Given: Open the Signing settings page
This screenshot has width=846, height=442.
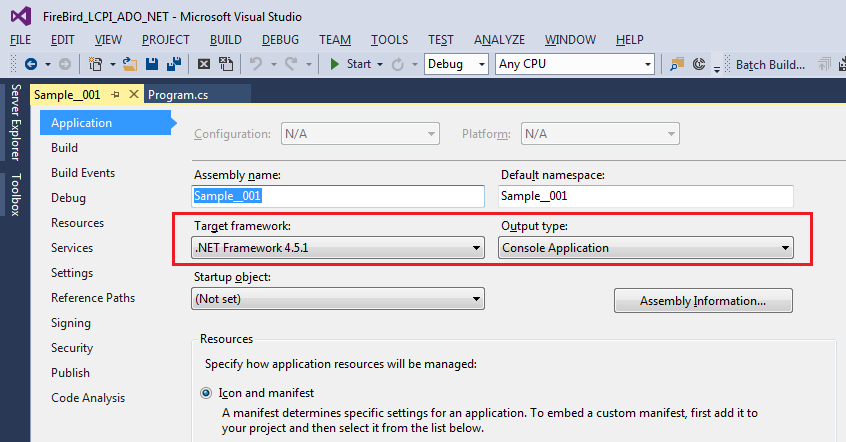Looking at the screenshot, I should [71, 323].
